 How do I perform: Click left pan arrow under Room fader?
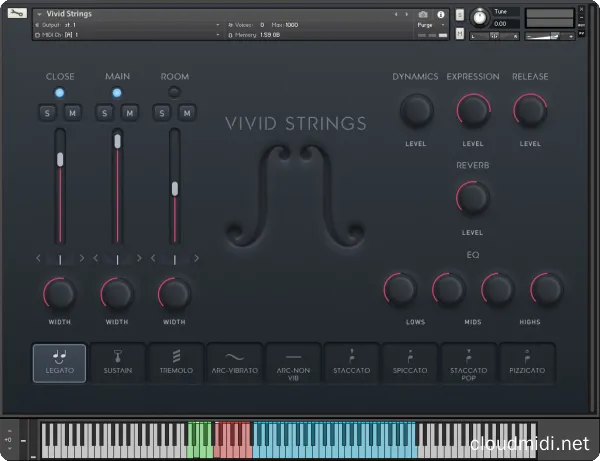153,258
